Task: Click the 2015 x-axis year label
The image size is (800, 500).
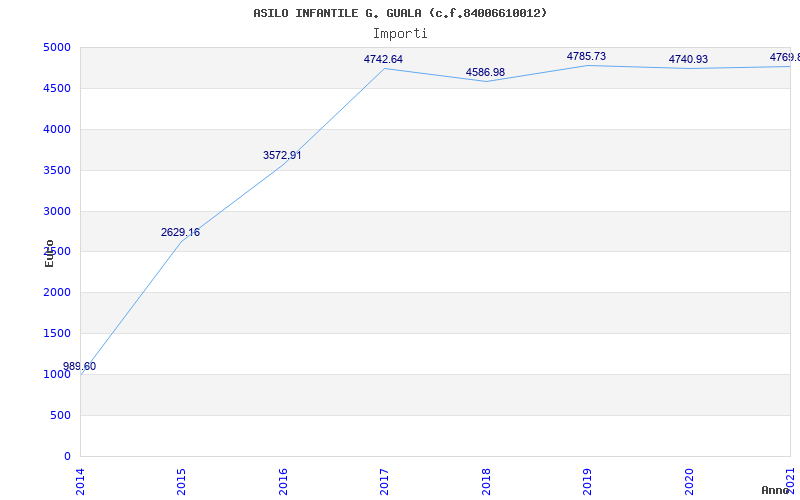Action: pyautogui.click(x=182, y=482)
